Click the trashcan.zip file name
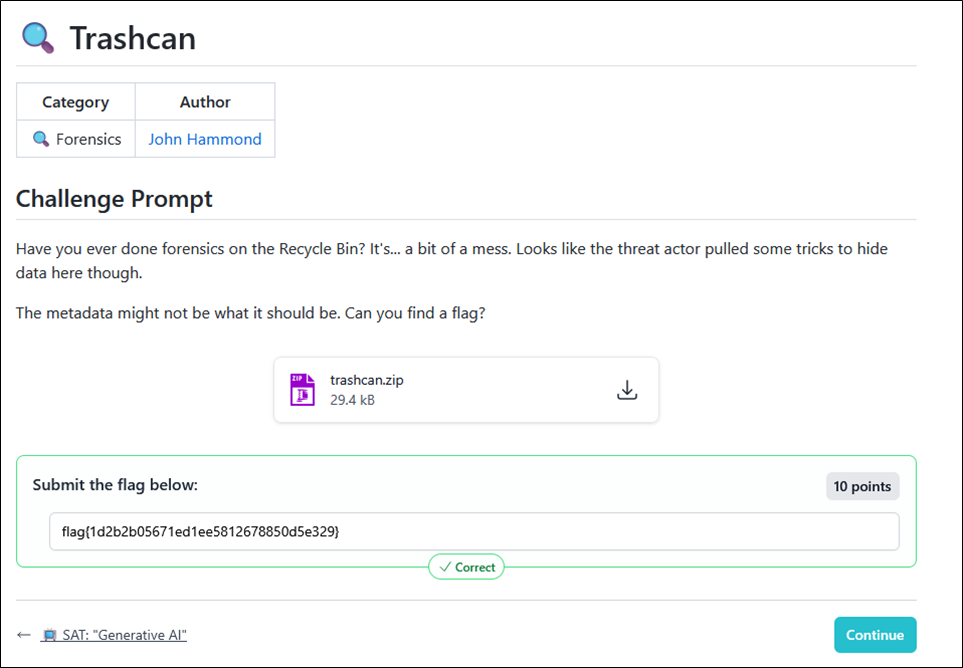Image resolution: width=963 pixels, height=668 pixels. (366, 380)
